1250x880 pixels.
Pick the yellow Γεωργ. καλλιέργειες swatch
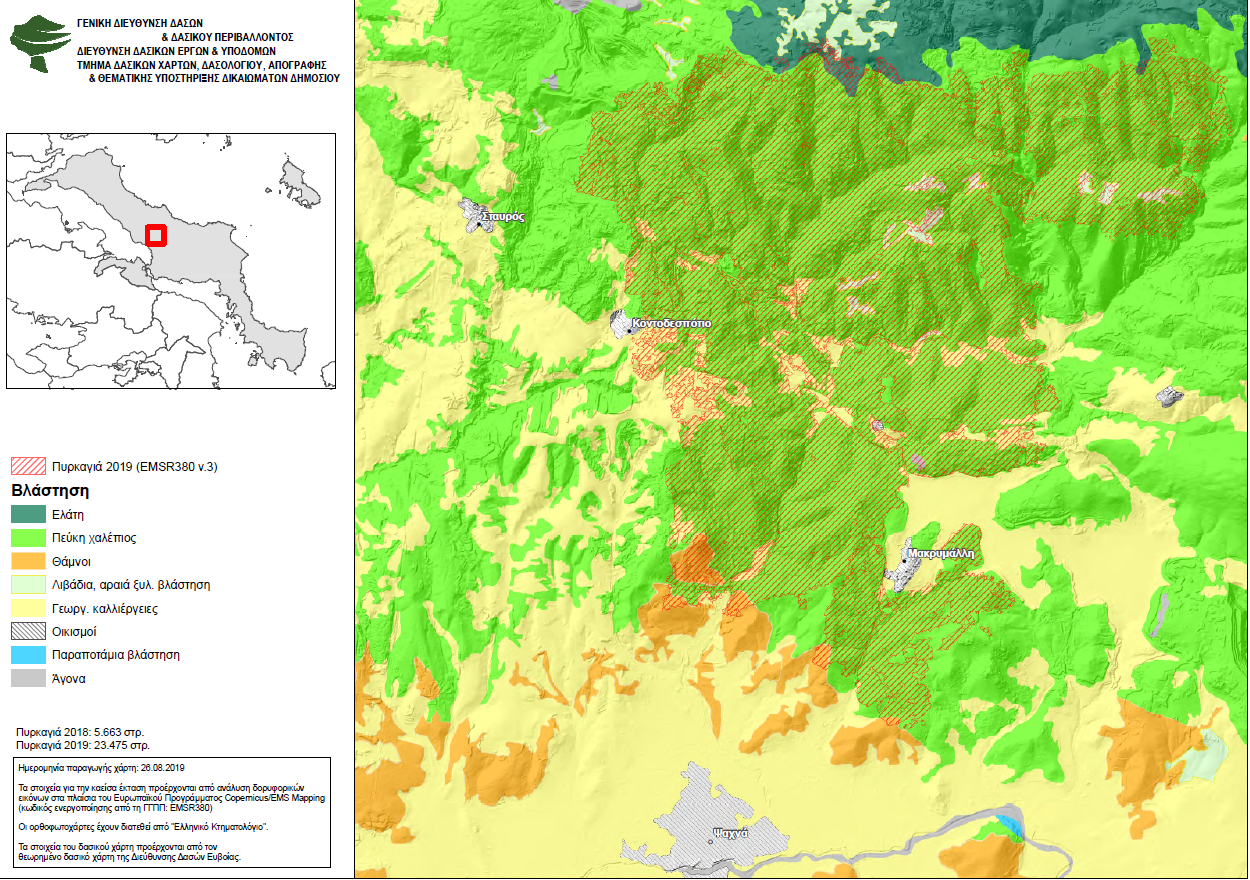coord(28,608)
